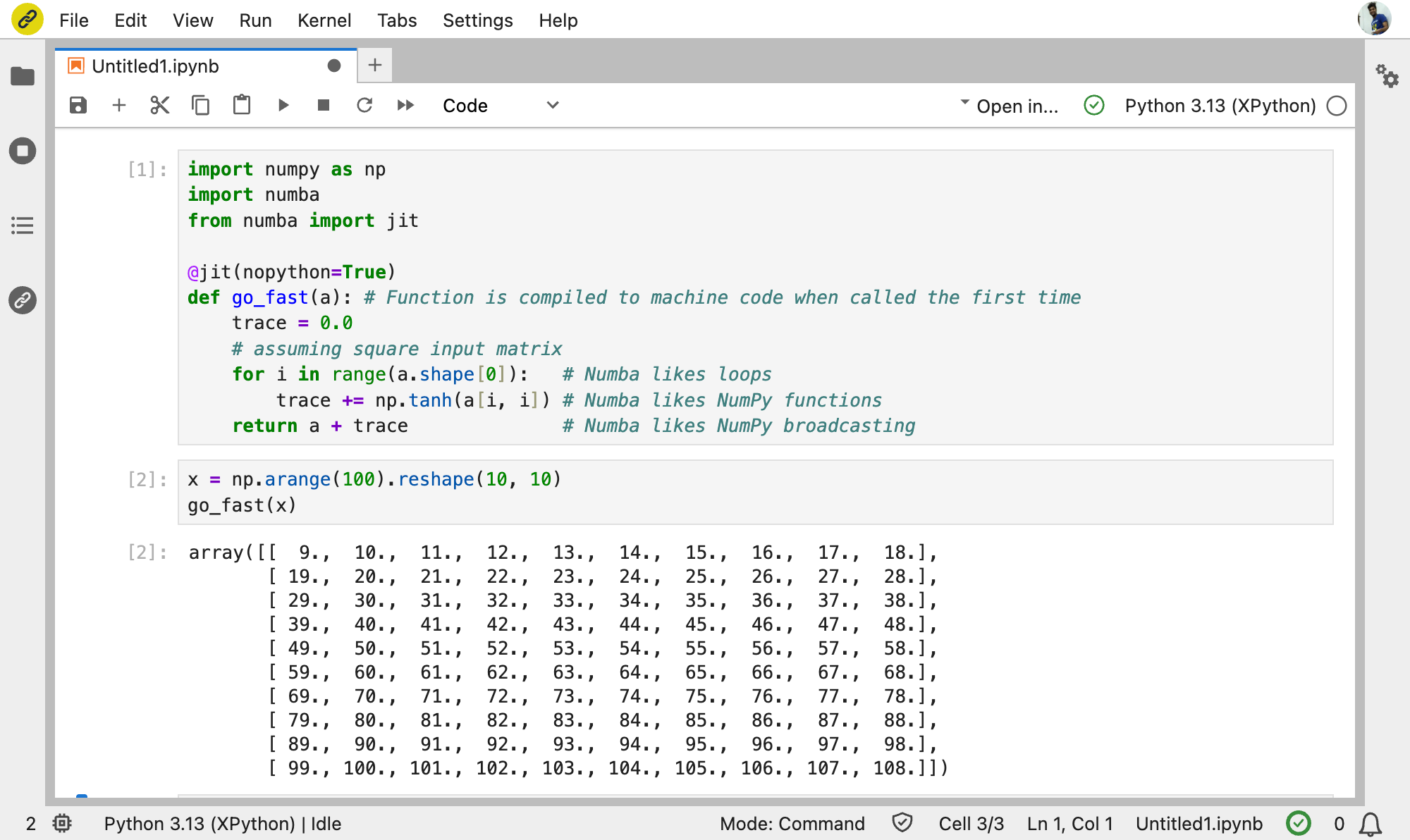Image resolution: width=1410 pixels, height=840 pixels.
Task: Open the Settings menu
Action: [x=477, y=20]
